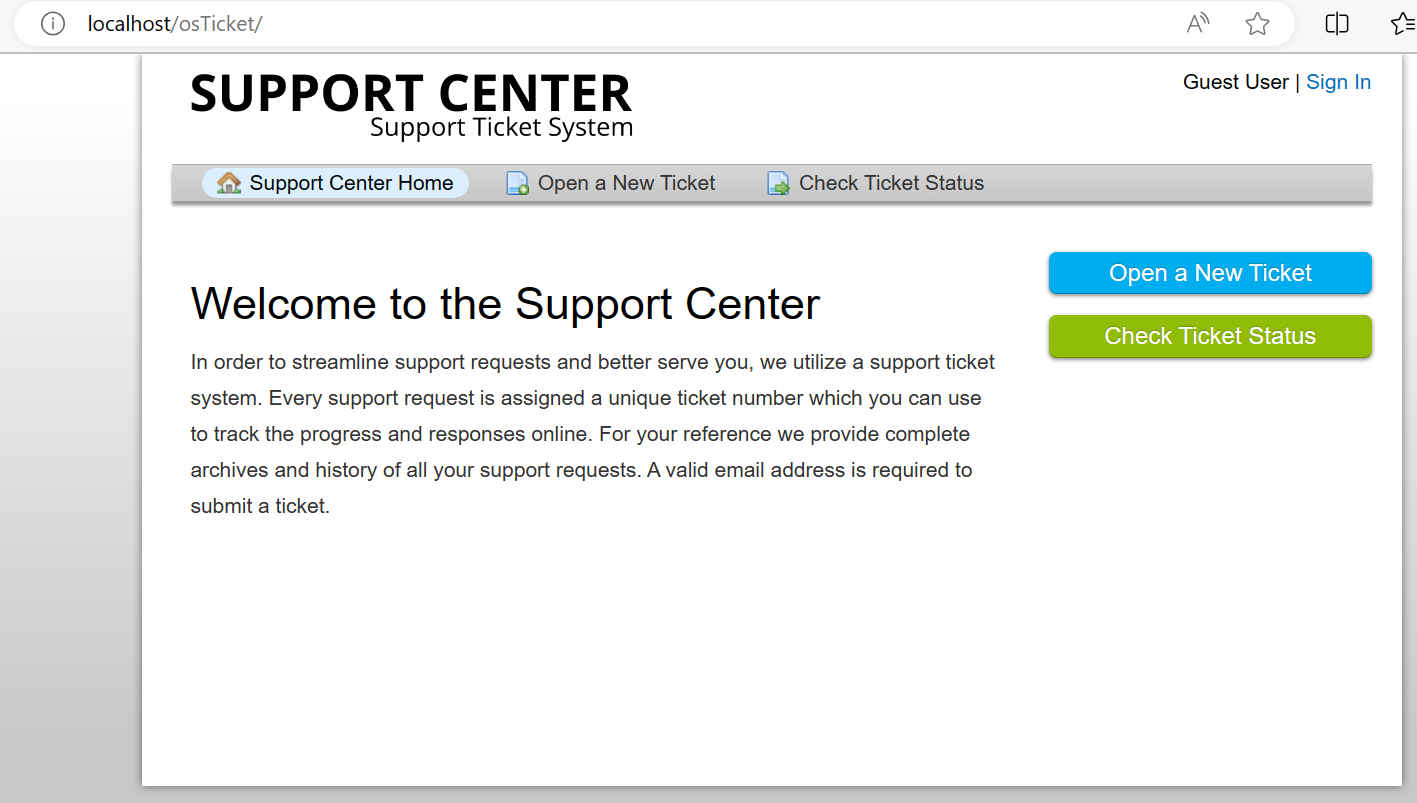Switch to the Open a New Ticket tab
Image resolution: width=1417 pixels, height=803 pixels.
[627, 183]
